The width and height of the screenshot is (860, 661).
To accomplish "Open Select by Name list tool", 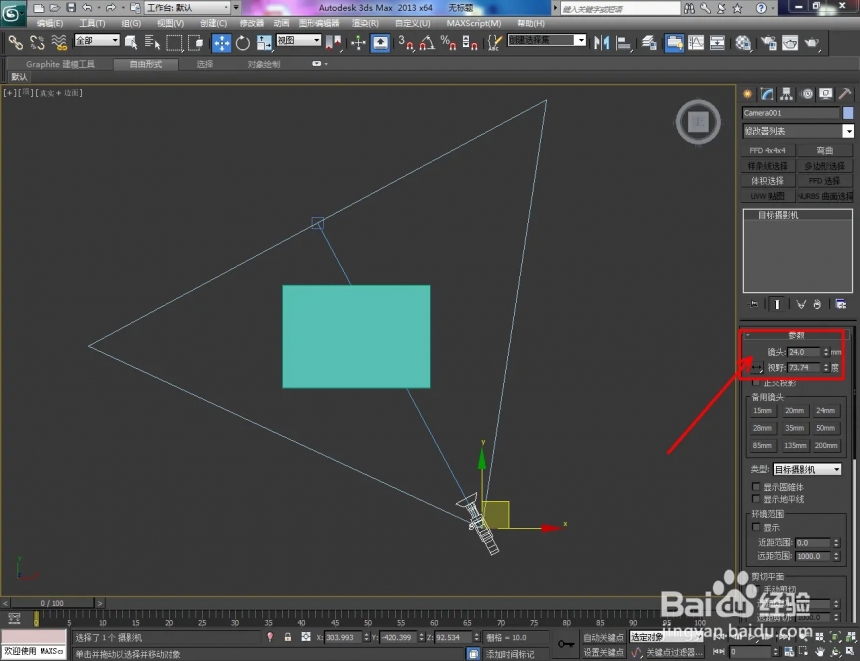I will [152, 42].
